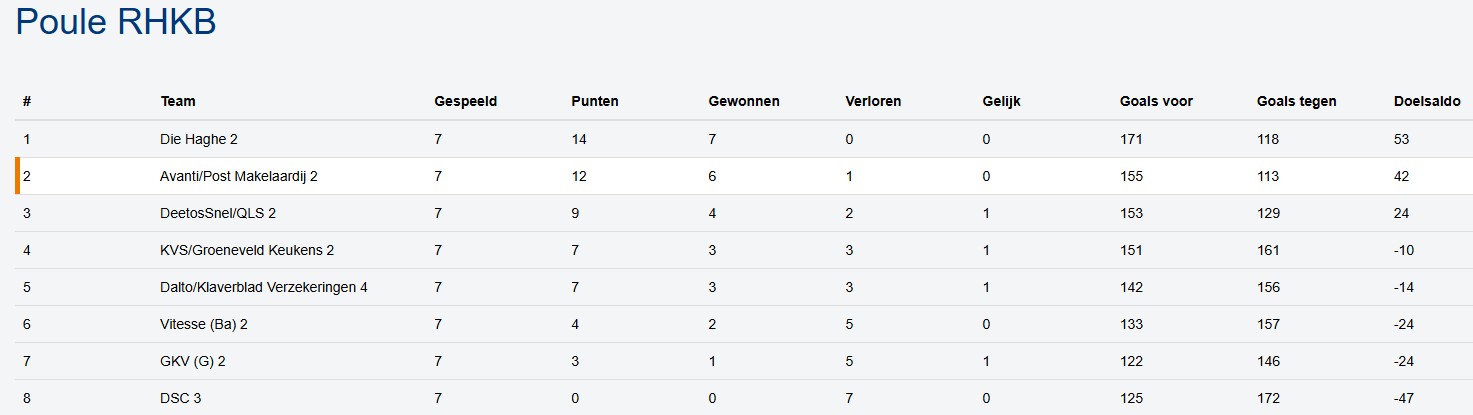The image size is (1473, 415).
Task: Click the orange marker on row 2
Action: (x=18, y=176)
